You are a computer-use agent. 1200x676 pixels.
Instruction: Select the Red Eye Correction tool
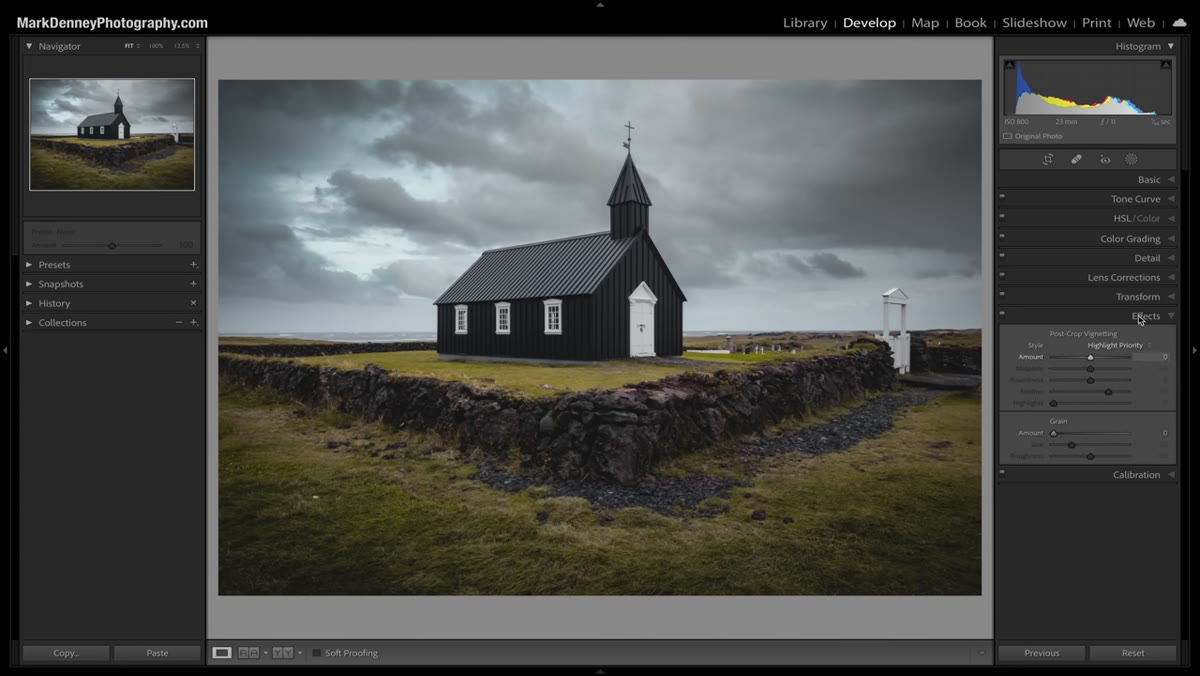(1105, 159)
